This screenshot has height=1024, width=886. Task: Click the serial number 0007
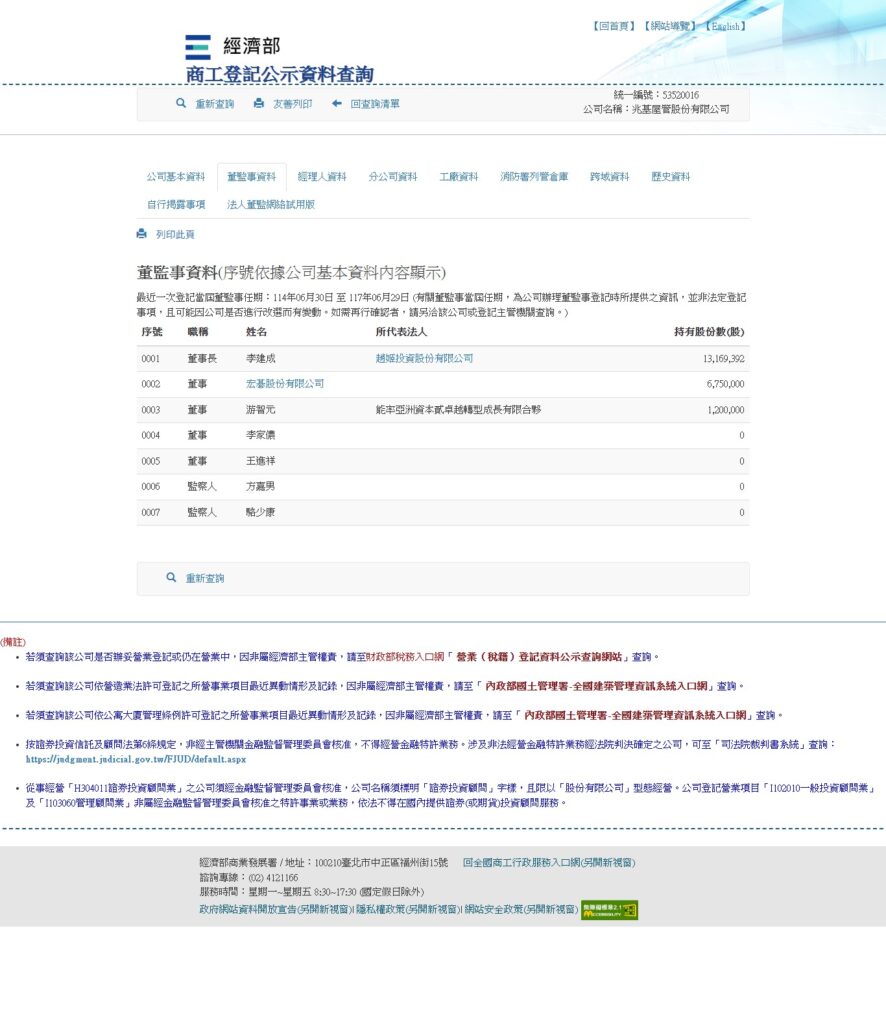click(x=151, y=512)
